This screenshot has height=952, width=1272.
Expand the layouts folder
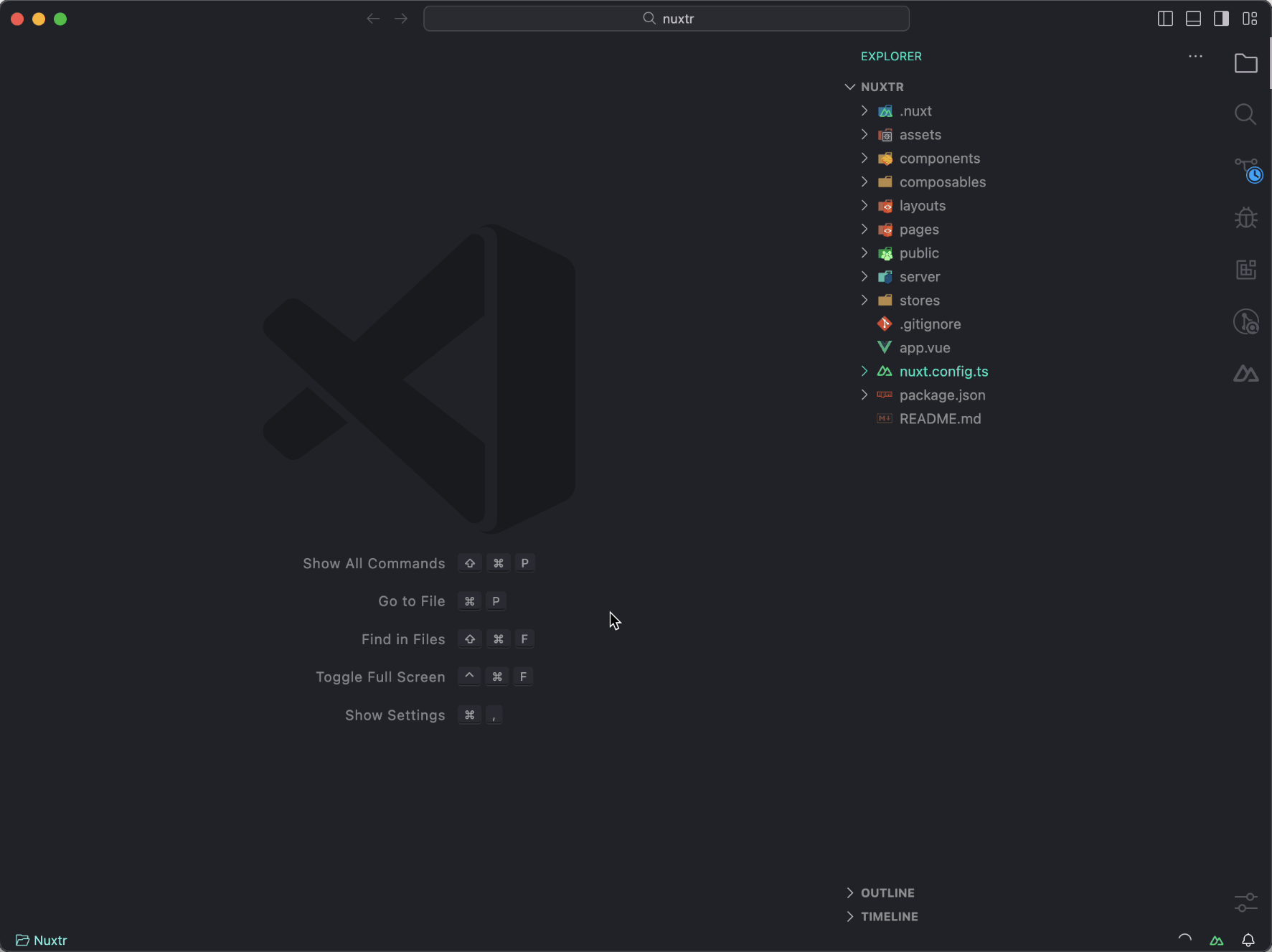click(865, 206)
